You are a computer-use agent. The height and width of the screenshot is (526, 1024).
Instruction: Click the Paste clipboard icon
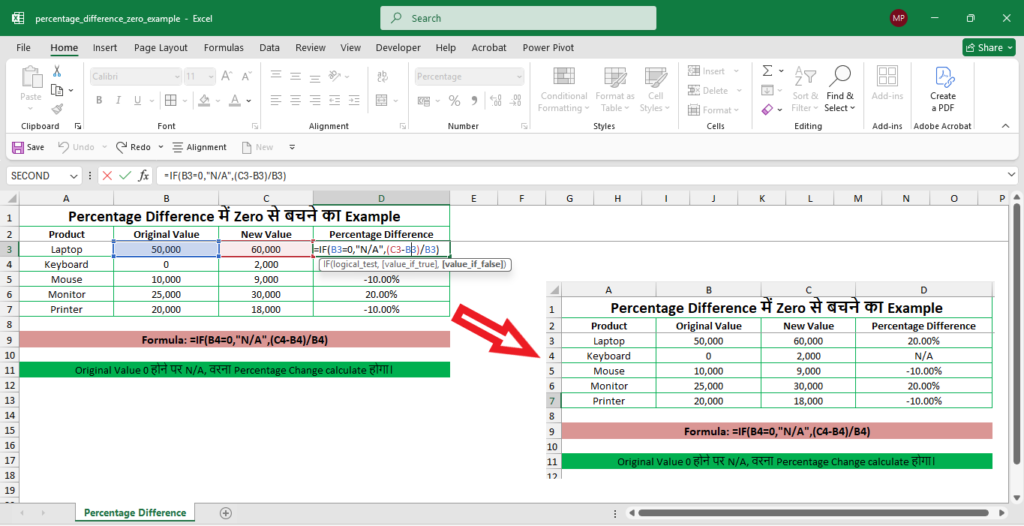tap(31, 77)
